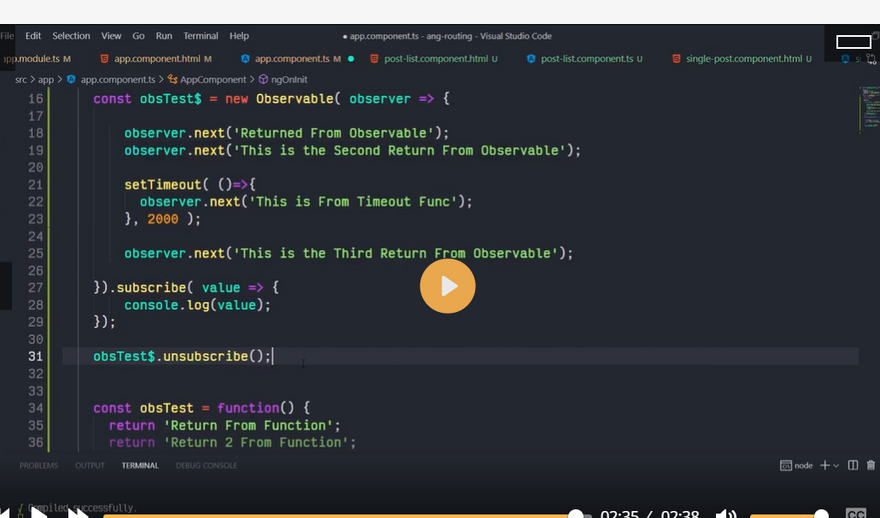Click the video volume speaker icon
The image size is (880, 518).
(726, 513)
